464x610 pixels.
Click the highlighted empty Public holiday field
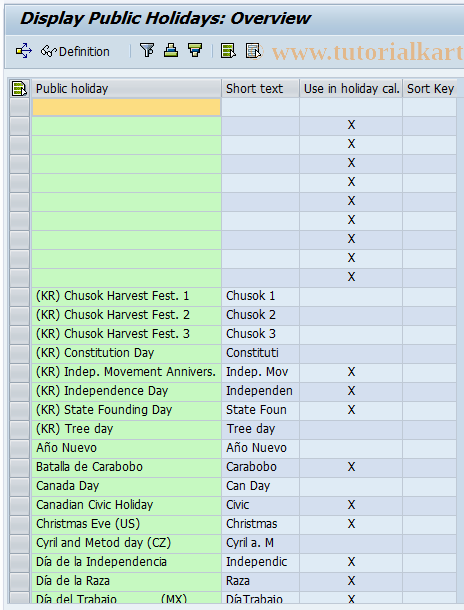point(126,107)
